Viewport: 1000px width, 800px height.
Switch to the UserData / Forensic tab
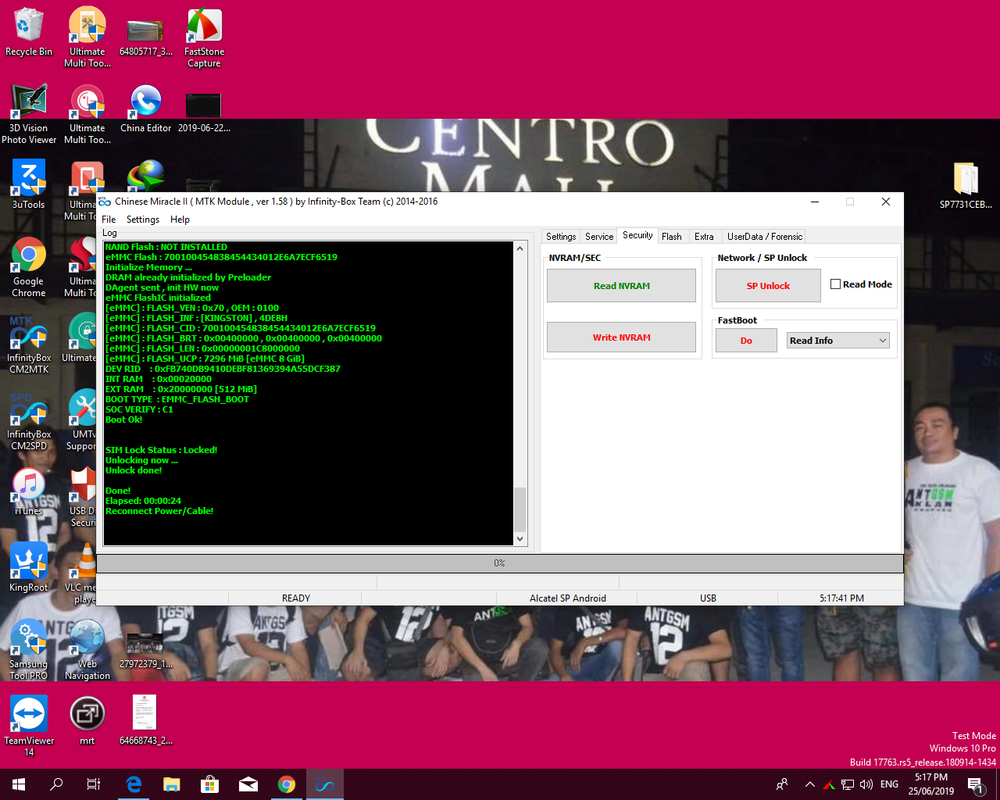tap(765, 237)
